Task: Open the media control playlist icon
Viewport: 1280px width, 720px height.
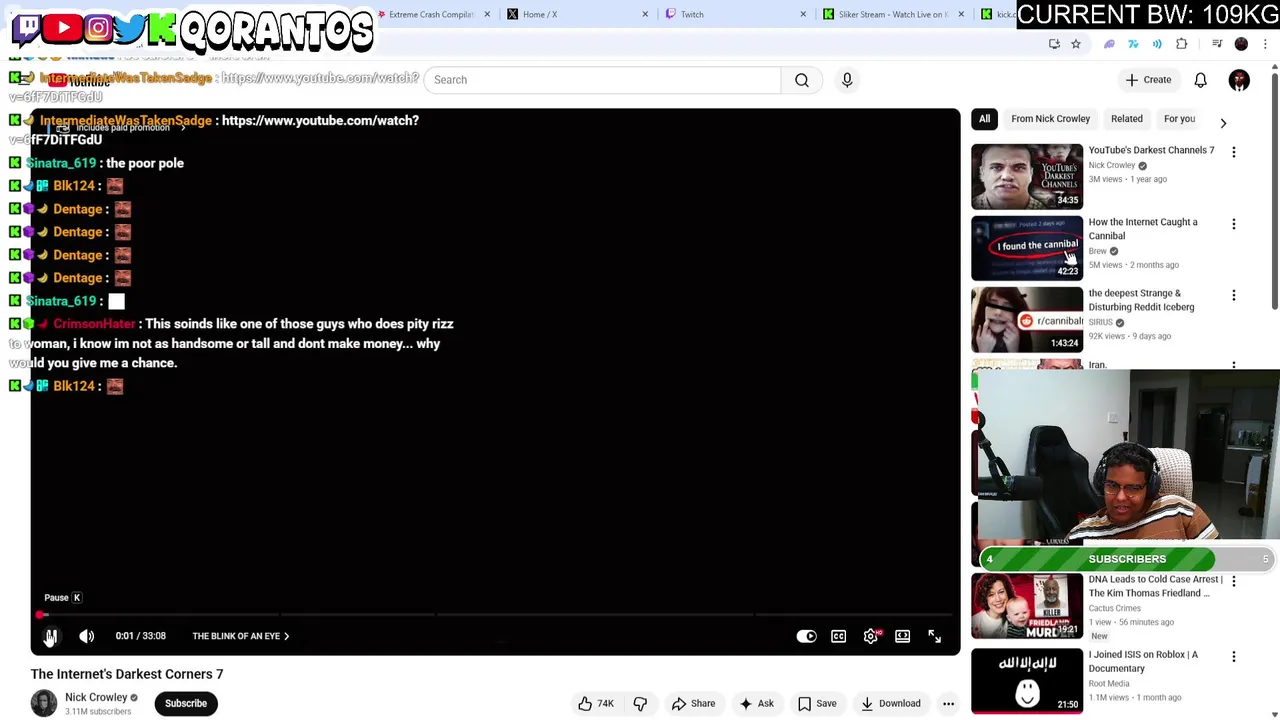Action: tap(1217, 44)
